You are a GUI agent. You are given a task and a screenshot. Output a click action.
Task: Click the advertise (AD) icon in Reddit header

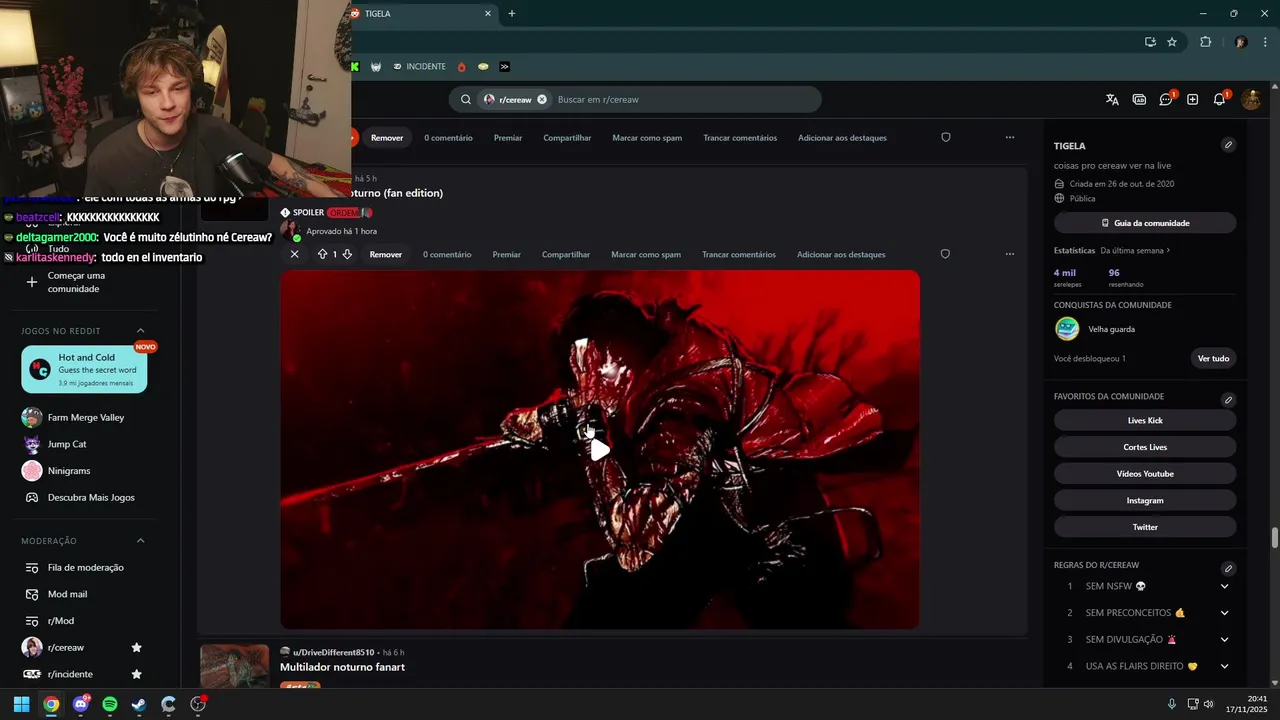tap(1139, 99)
